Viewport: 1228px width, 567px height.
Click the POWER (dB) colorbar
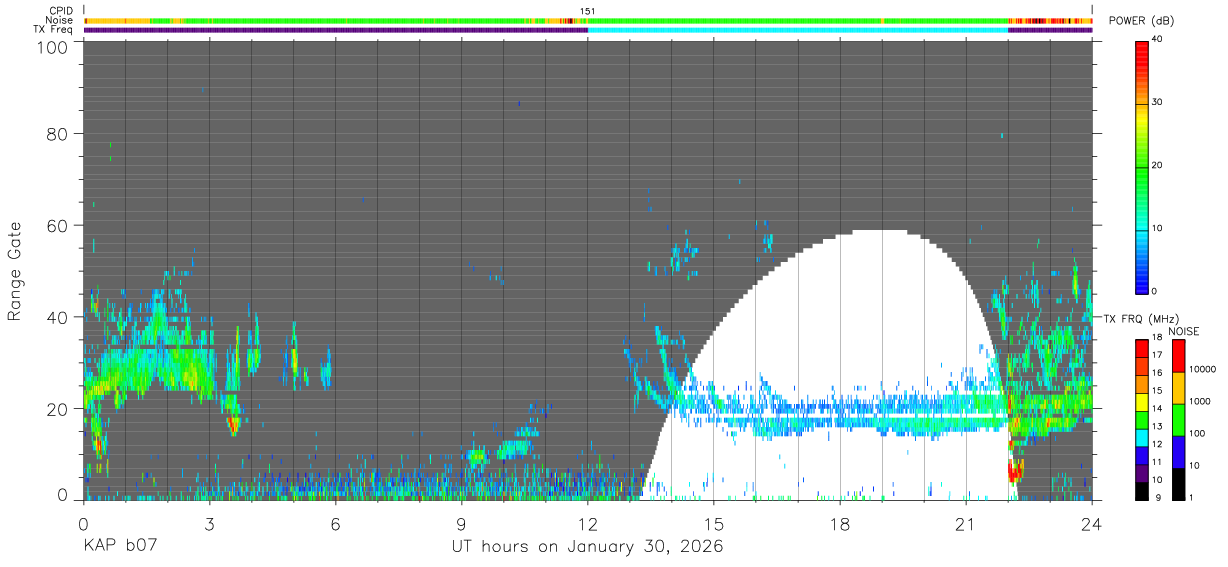pos(1143,166)
